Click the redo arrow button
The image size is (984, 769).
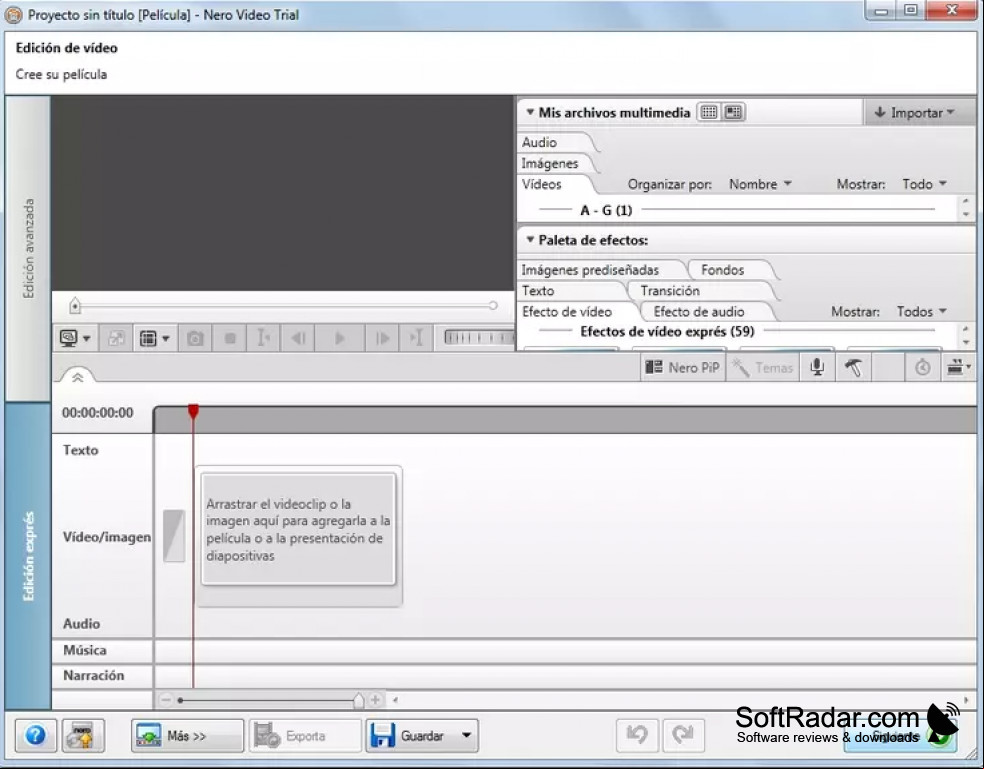pos(683,735)
